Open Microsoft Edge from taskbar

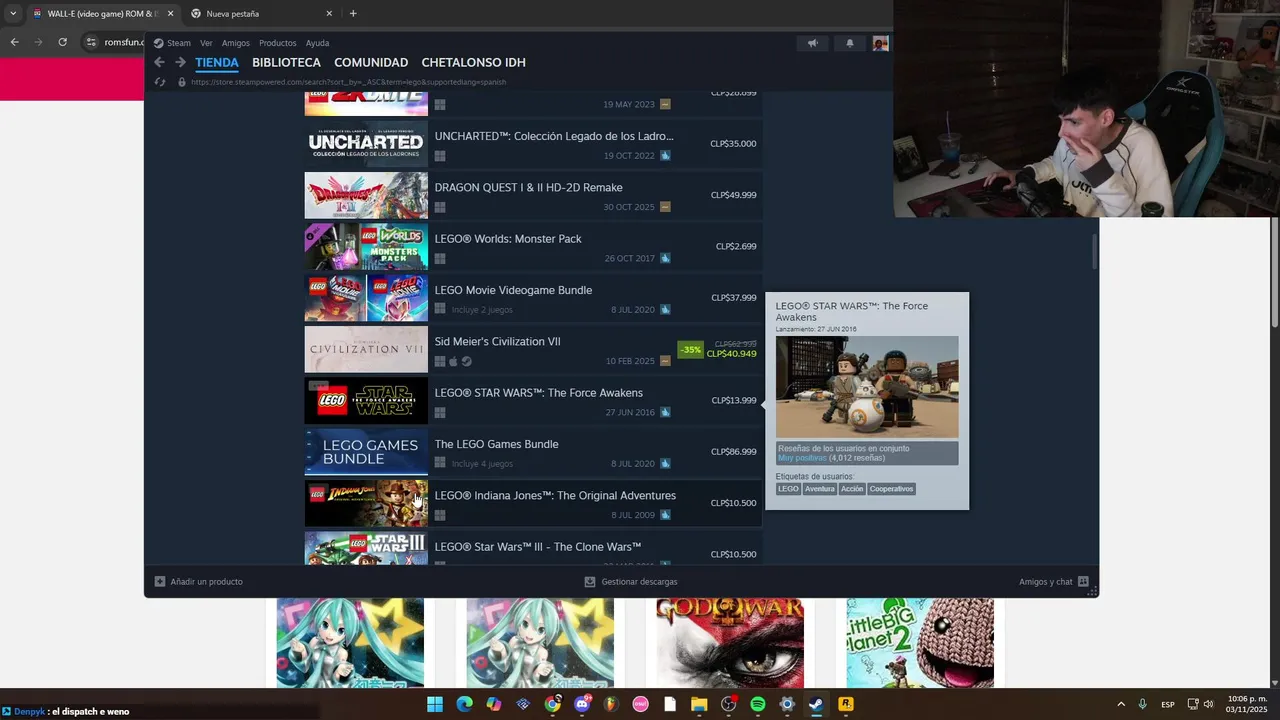point(464,704)
